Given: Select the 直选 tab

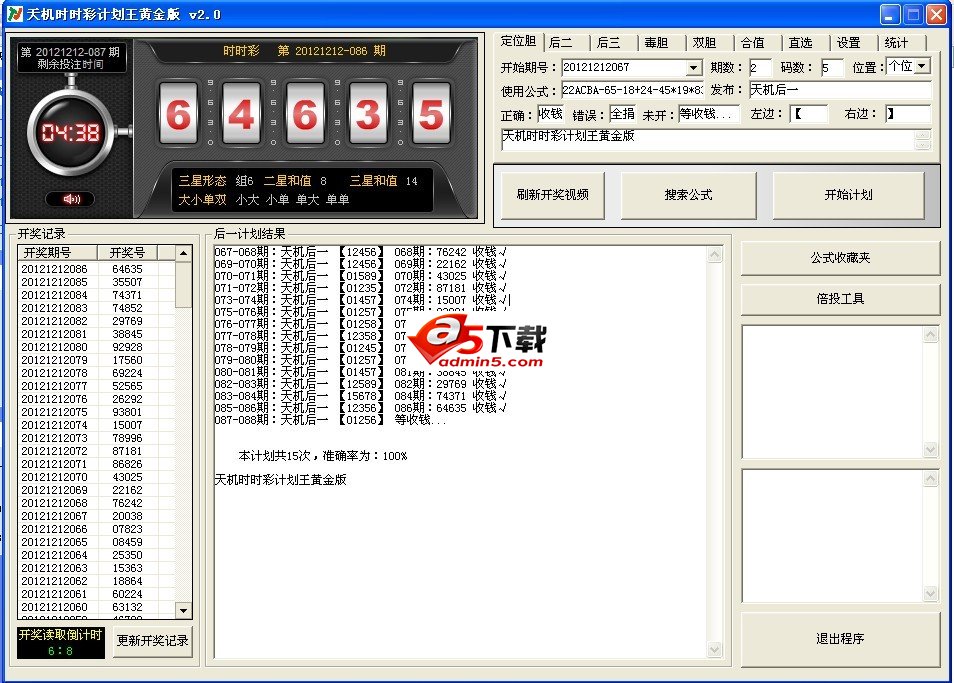Looking at the screenshot, I should click(801, 43).
